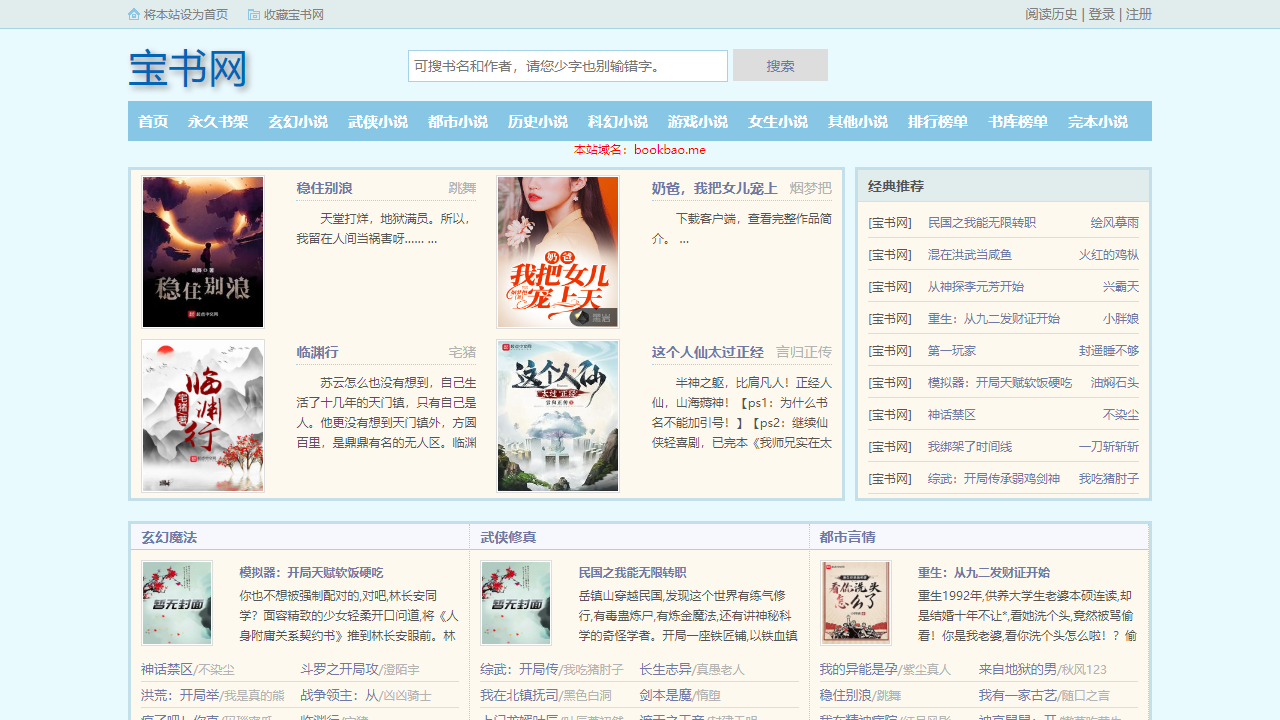Open 神话禁区 in recommended list

click(x=952, y=414)
